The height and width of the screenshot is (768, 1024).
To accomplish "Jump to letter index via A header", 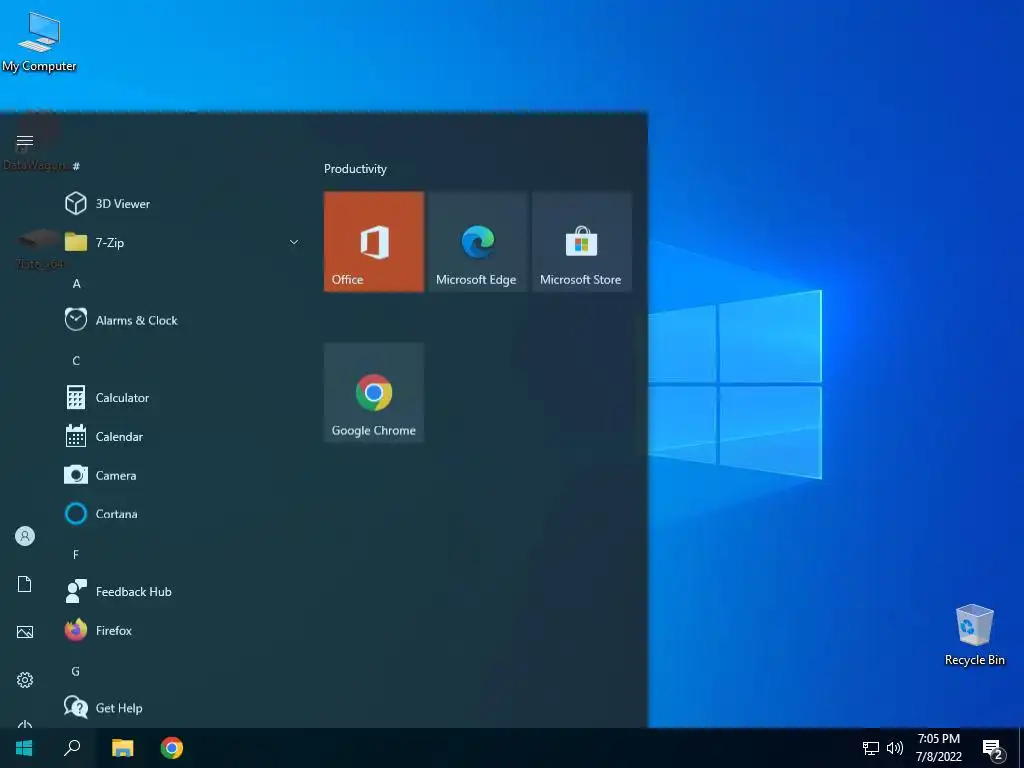I will pos(76,283).
